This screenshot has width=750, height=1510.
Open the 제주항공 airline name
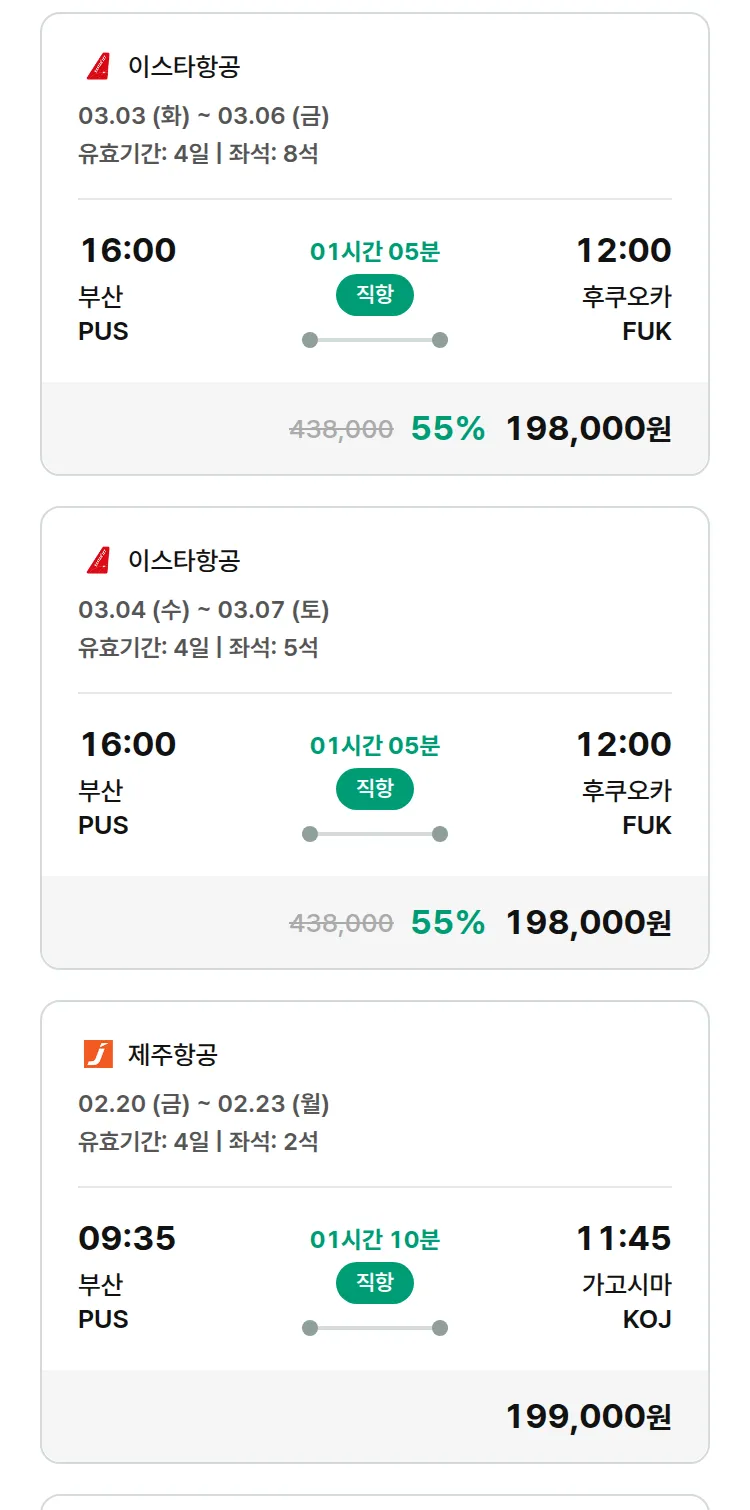pyautogui.click(x=173, y=1054)
